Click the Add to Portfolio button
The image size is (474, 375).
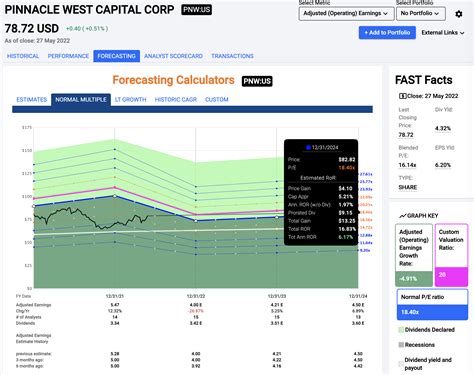pos(387,33)
